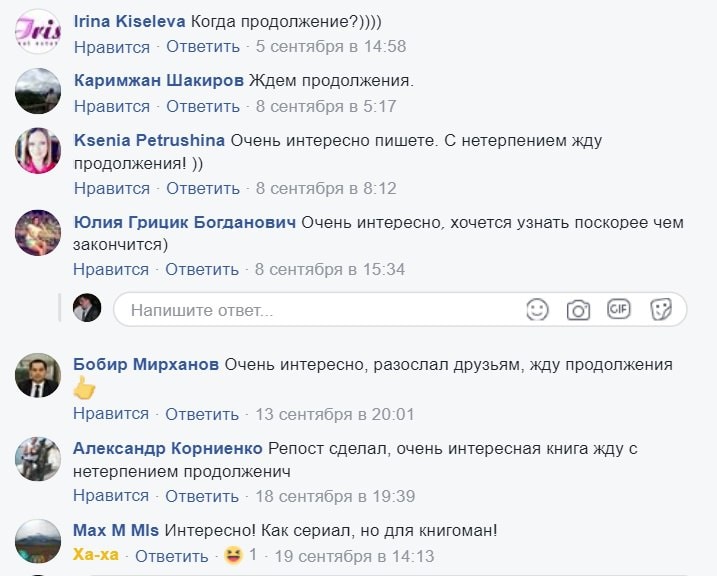Toggle the Ха-ха reaction on Max's comment
Viewport: 717px width, 576px height.
click(x=98, y=556)
